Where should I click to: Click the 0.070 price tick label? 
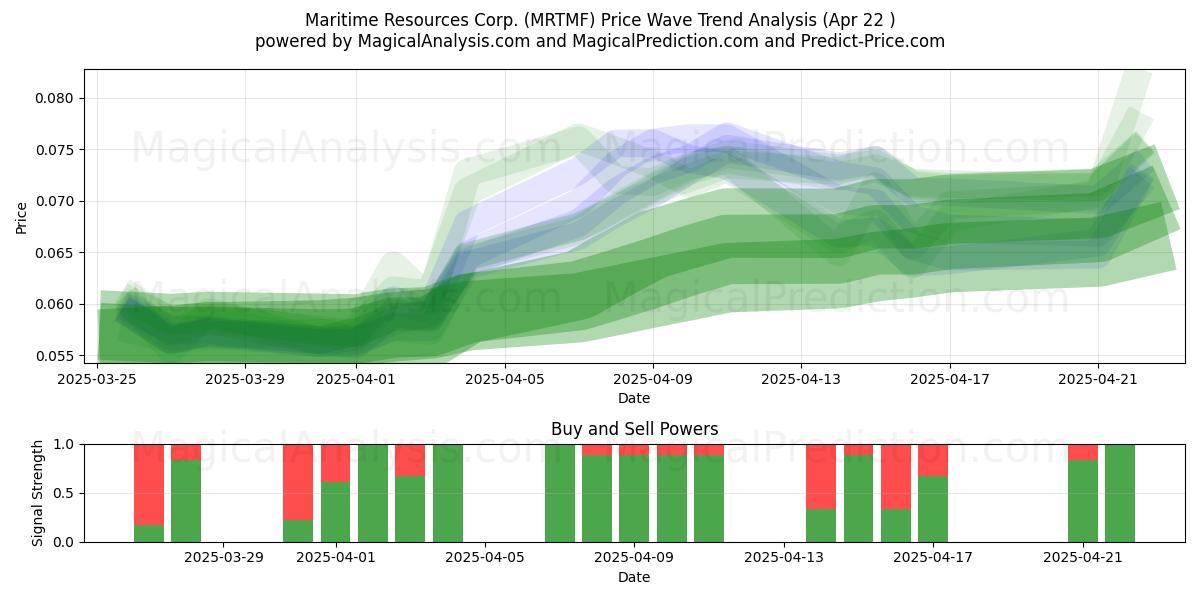coord(56,201)
